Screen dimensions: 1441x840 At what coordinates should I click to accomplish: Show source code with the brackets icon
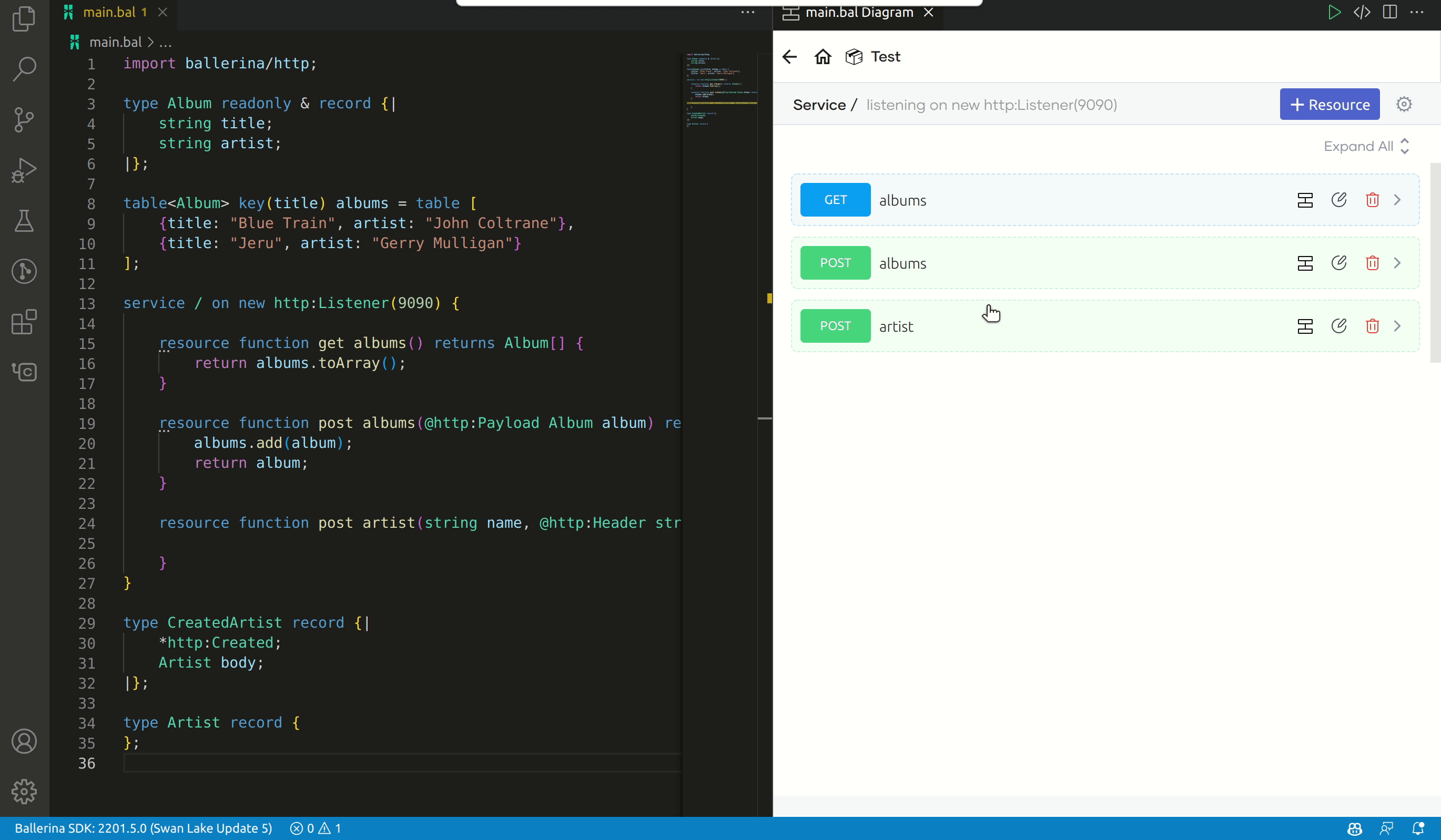(x=1362, y=12)
